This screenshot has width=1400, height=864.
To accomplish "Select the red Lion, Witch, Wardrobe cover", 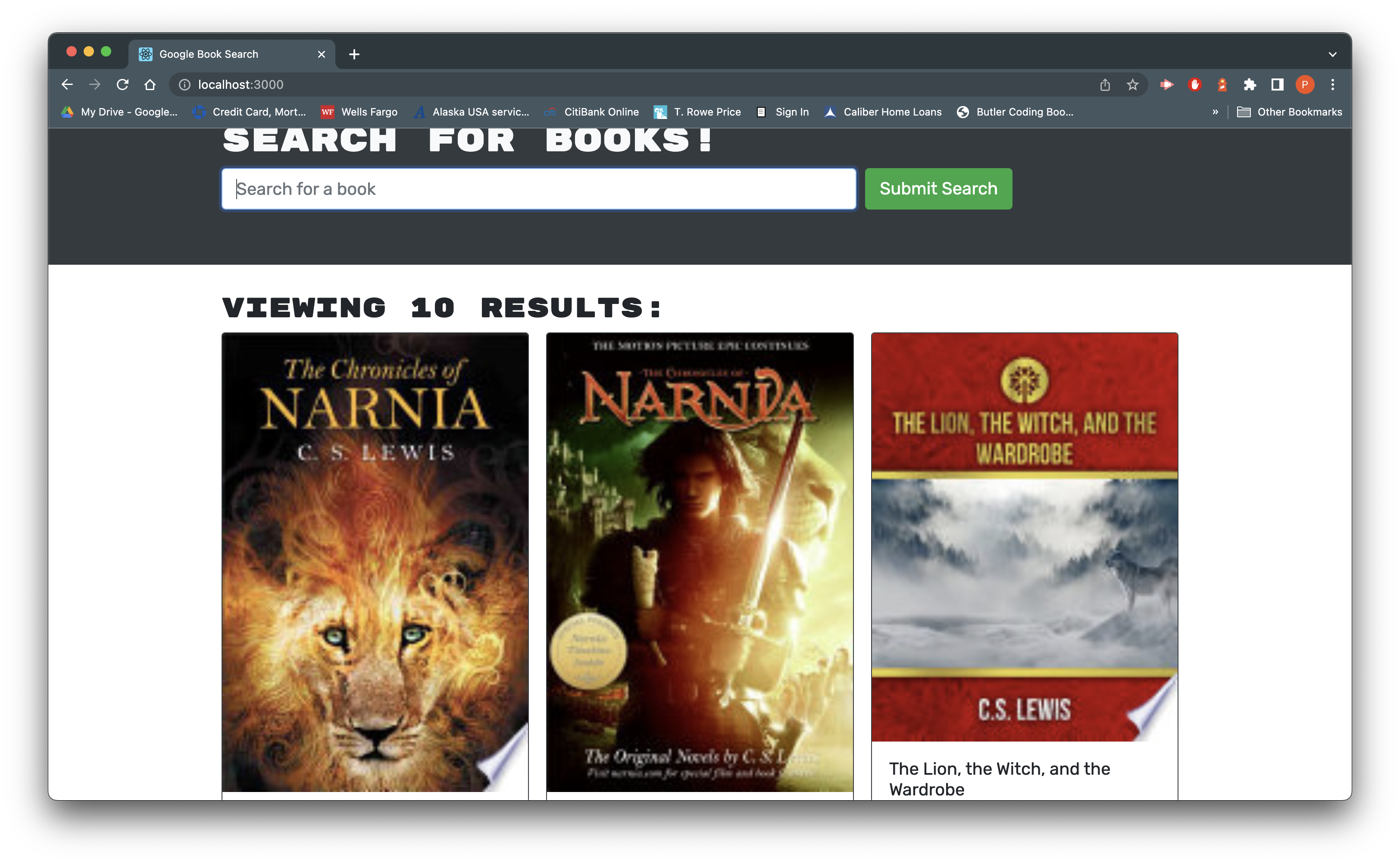I will (x=1024, y=537).
